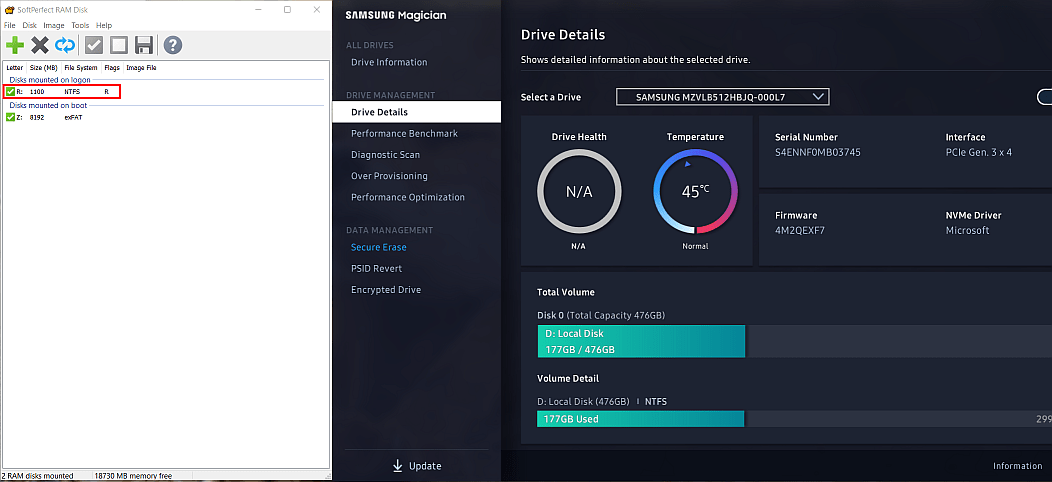
Task: Click the blue remount arrows toolbar icon
Action: click(64, 45)
